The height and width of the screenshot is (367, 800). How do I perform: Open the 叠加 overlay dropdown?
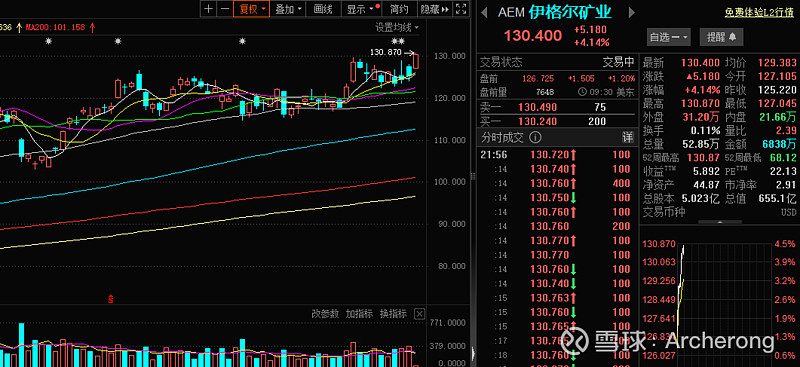tap(288, 9)
